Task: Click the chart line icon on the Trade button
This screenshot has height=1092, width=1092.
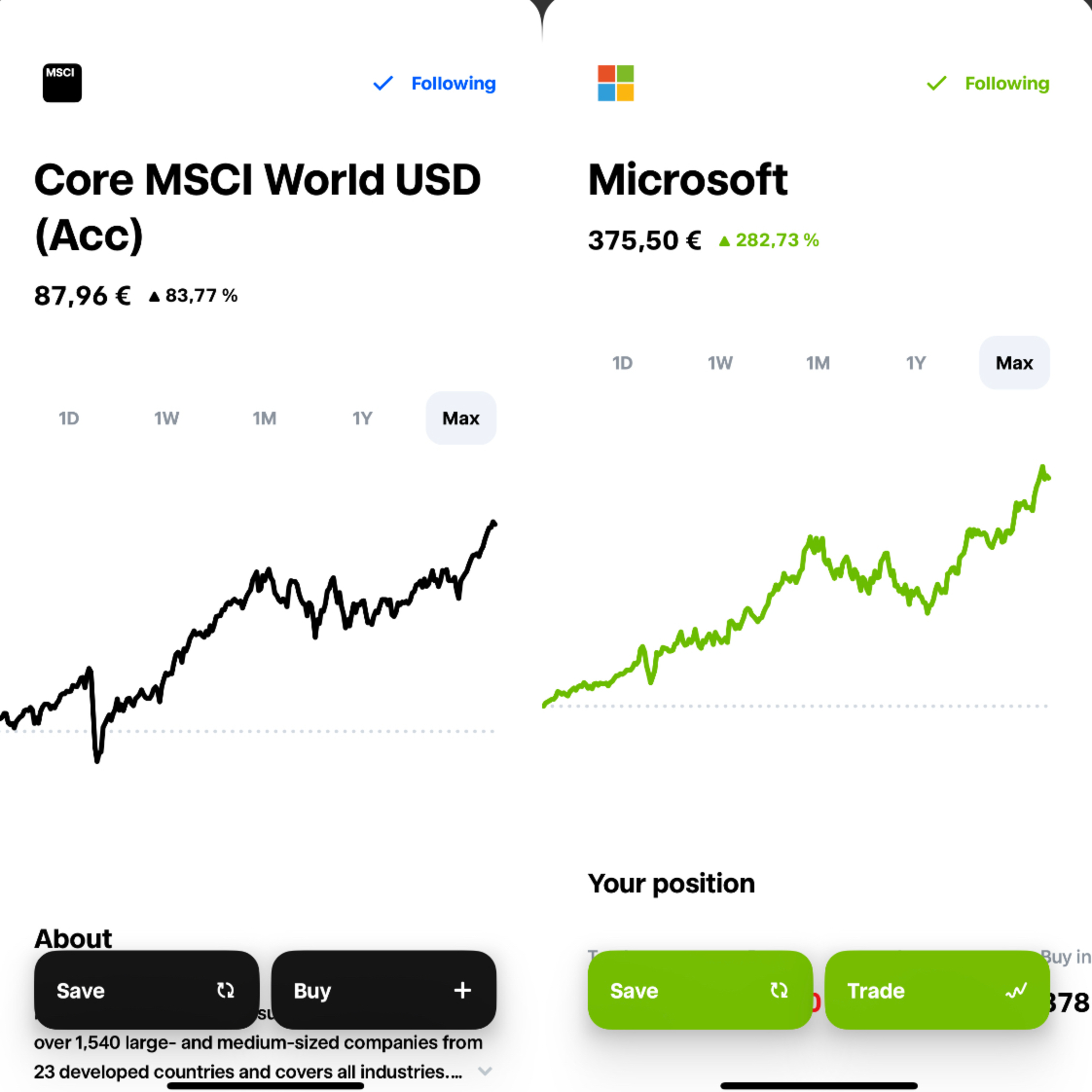Action: pyautogui.click(x=1016, y=990)
